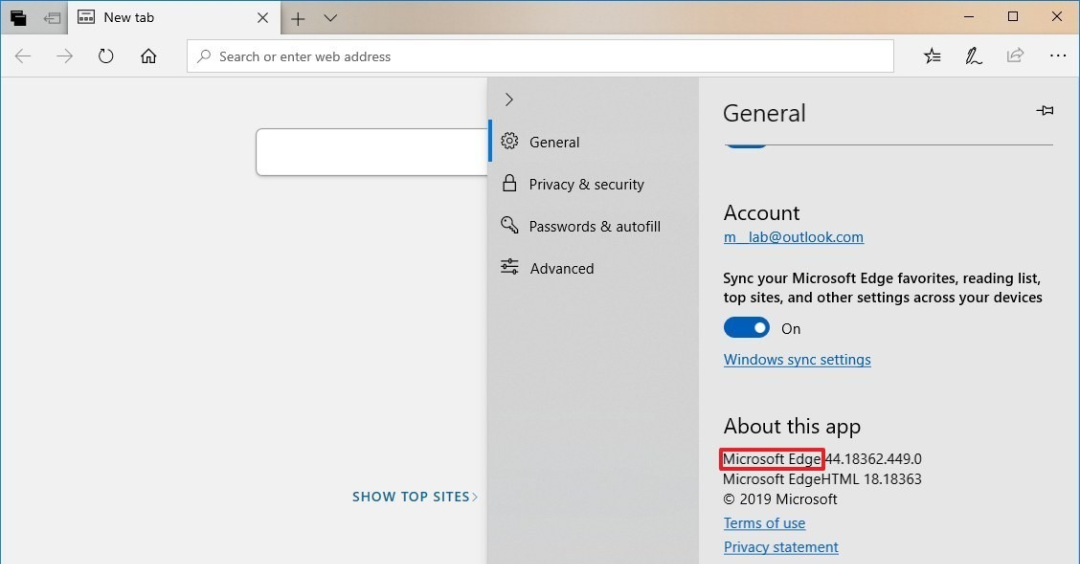Open the Favorites hub star icon

coord(932,56)
